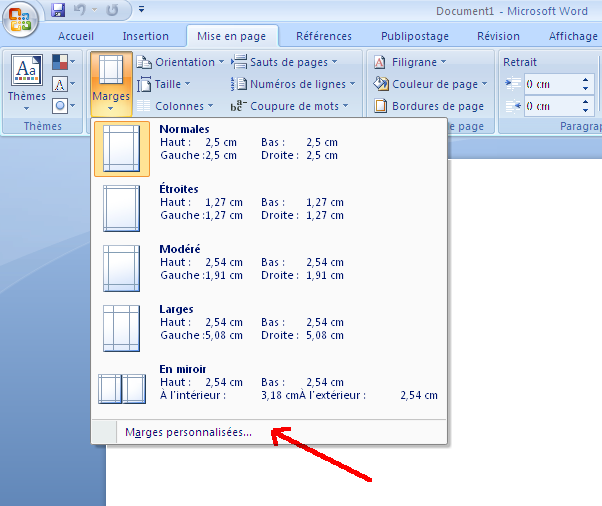This screenshot has height=506, width=602.
Task: Select Modéré margins preset
Action: 269,269
